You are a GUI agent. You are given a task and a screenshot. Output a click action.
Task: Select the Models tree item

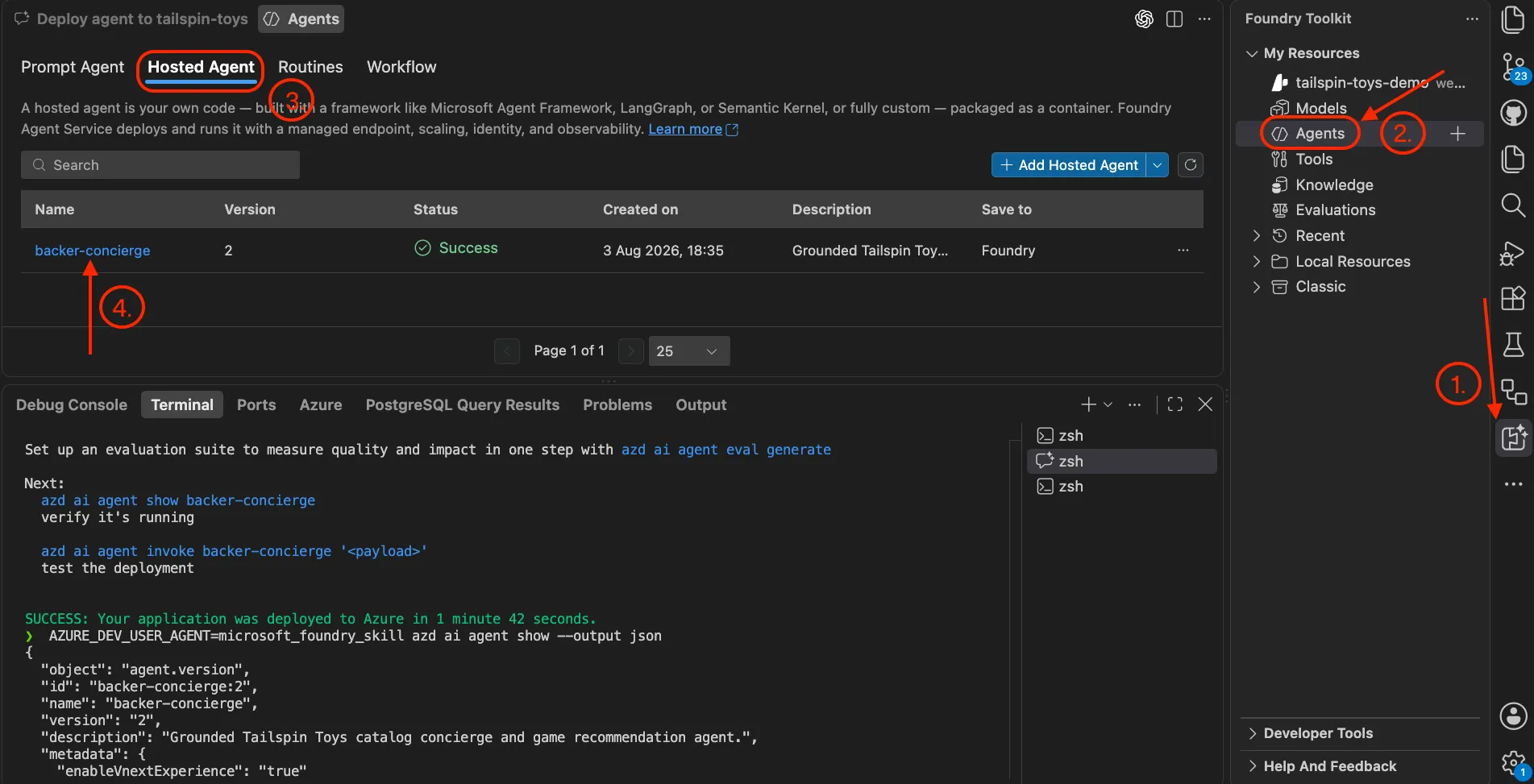point(1320,108)
